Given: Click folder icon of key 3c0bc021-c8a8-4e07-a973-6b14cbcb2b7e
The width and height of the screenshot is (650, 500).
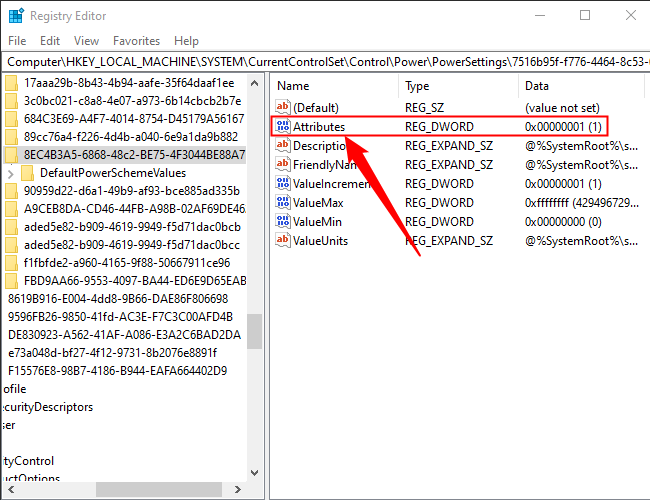Looking at the screenshot, I should pyautogui.click(x=12, y=101).
